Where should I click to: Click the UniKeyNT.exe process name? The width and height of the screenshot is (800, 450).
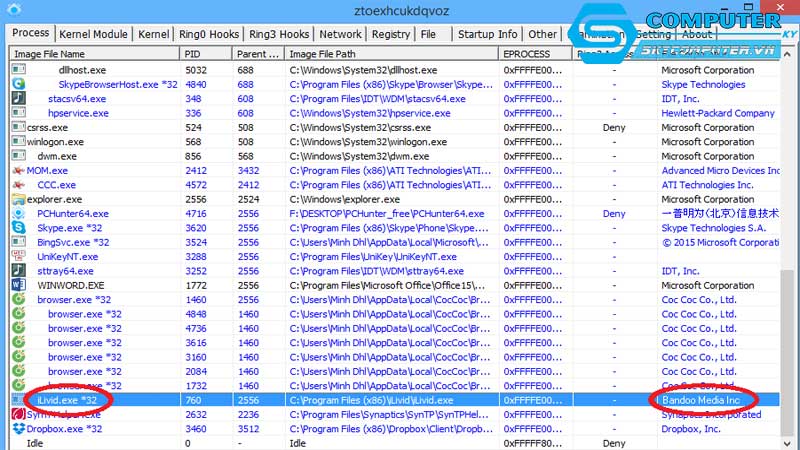click(x=67, y=257)
